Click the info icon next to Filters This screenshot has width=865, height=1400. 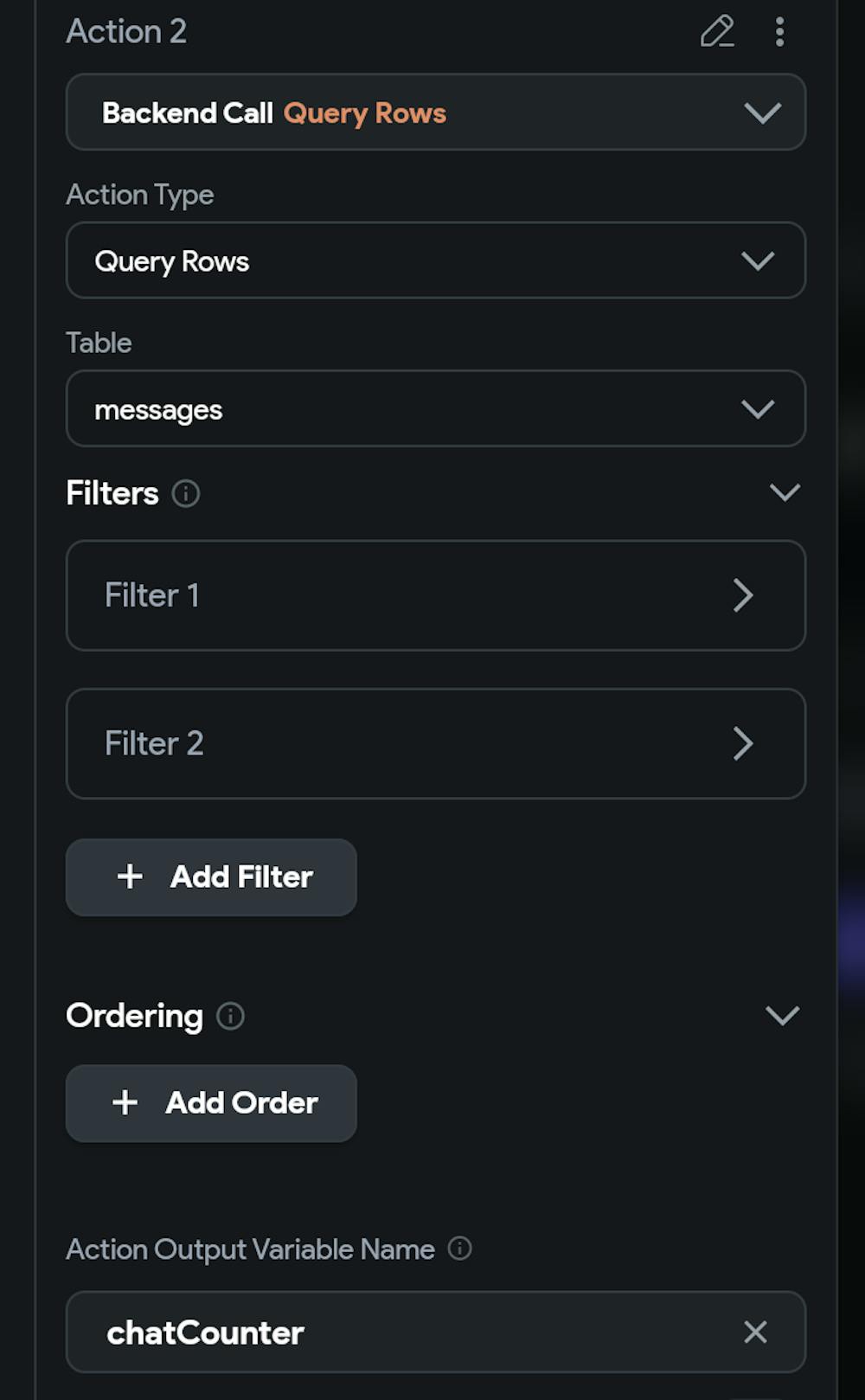coord(185,493)
